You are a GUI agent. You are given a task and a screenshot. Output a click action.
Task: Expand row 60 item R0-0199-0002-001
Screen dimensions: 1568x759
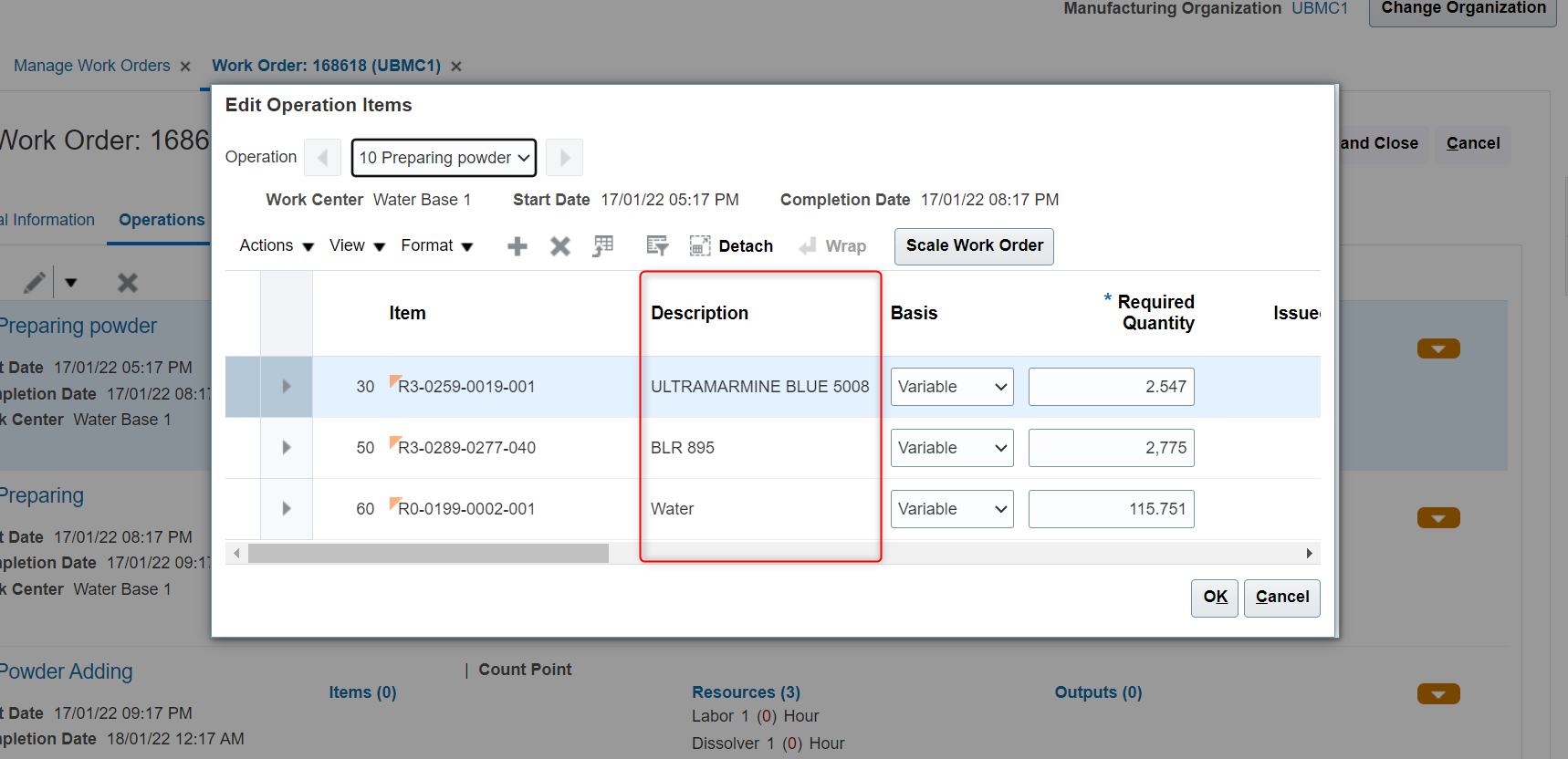point(287,509)
